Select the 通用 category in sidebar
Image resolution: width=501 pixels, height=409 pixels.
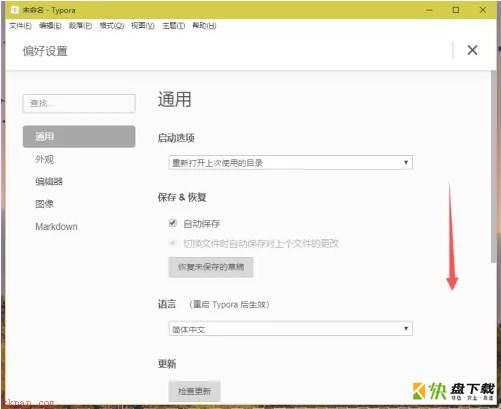(x=79, y=136)
